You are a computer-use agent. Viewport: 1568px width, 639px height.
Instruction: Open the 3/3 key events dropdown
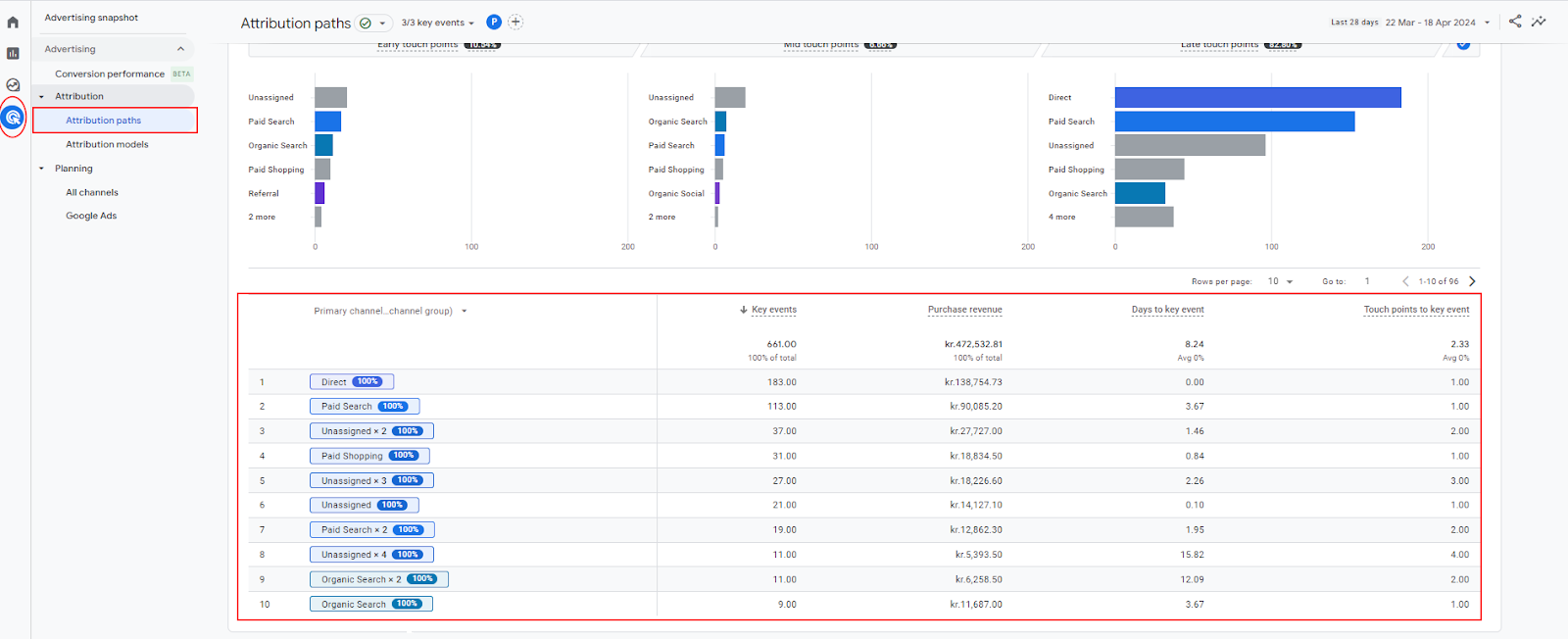pos(438,23)
